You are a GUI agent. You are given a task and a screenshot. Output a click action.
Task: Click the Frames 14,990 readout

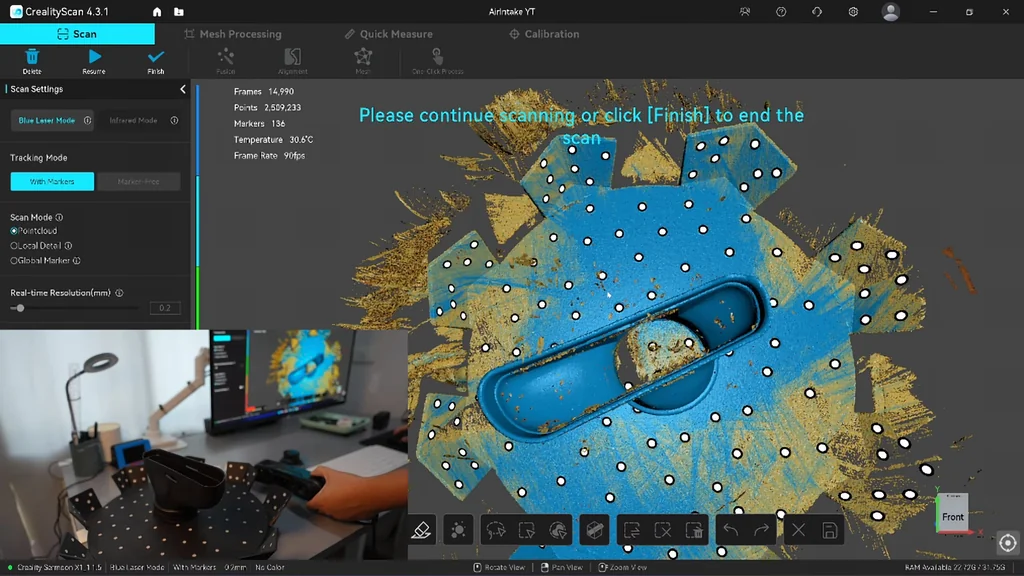pos(264,91)
